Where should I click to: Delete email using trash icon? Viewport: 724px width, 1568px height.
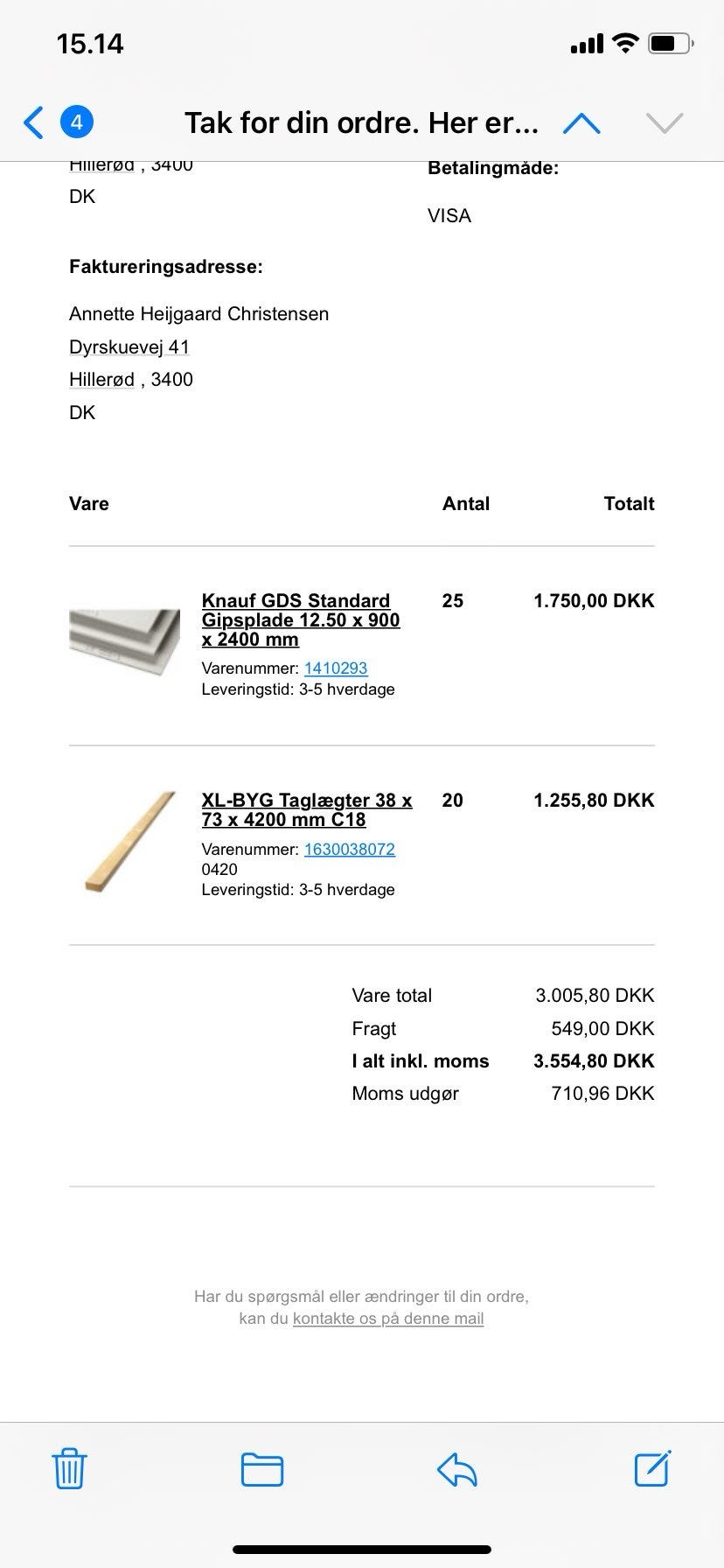(69, 1468)
